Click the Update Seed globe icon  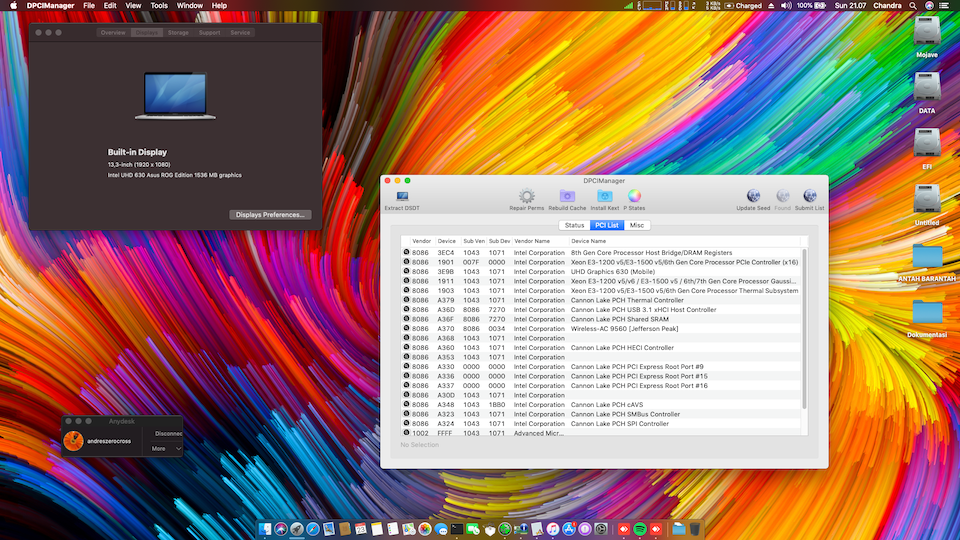[753, 197]
